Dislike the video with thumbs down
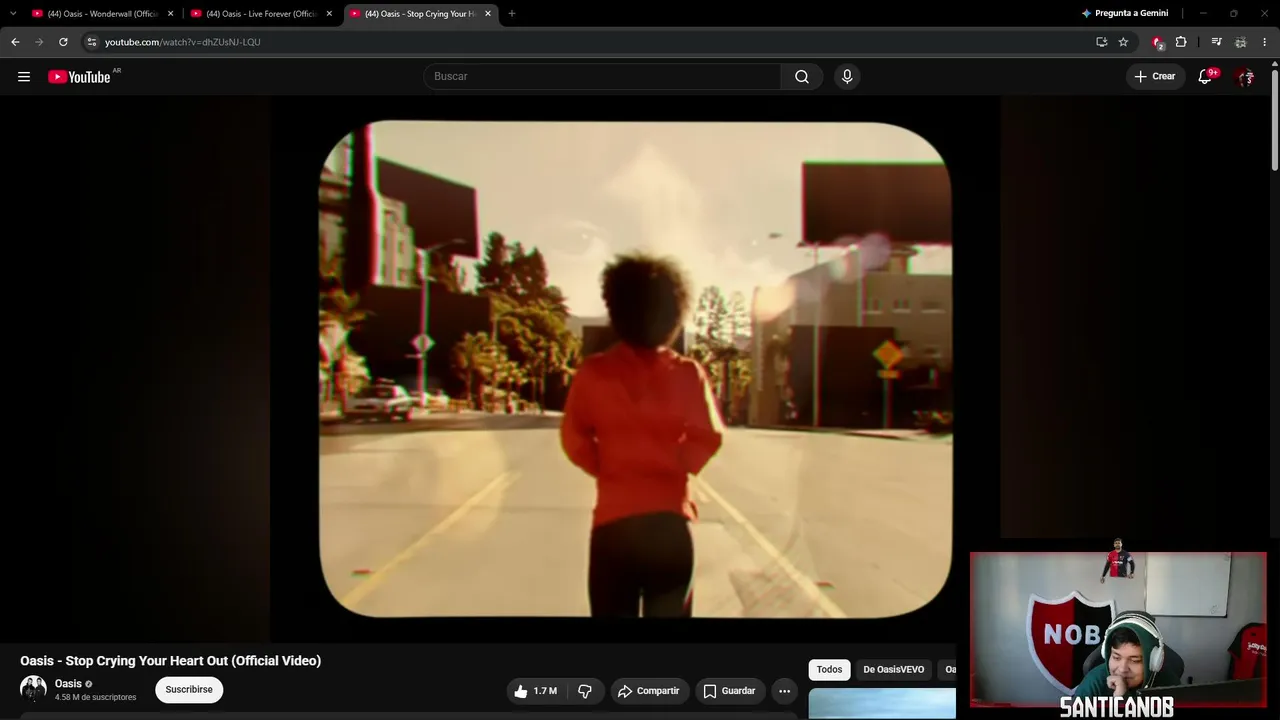 click(585, 691)
